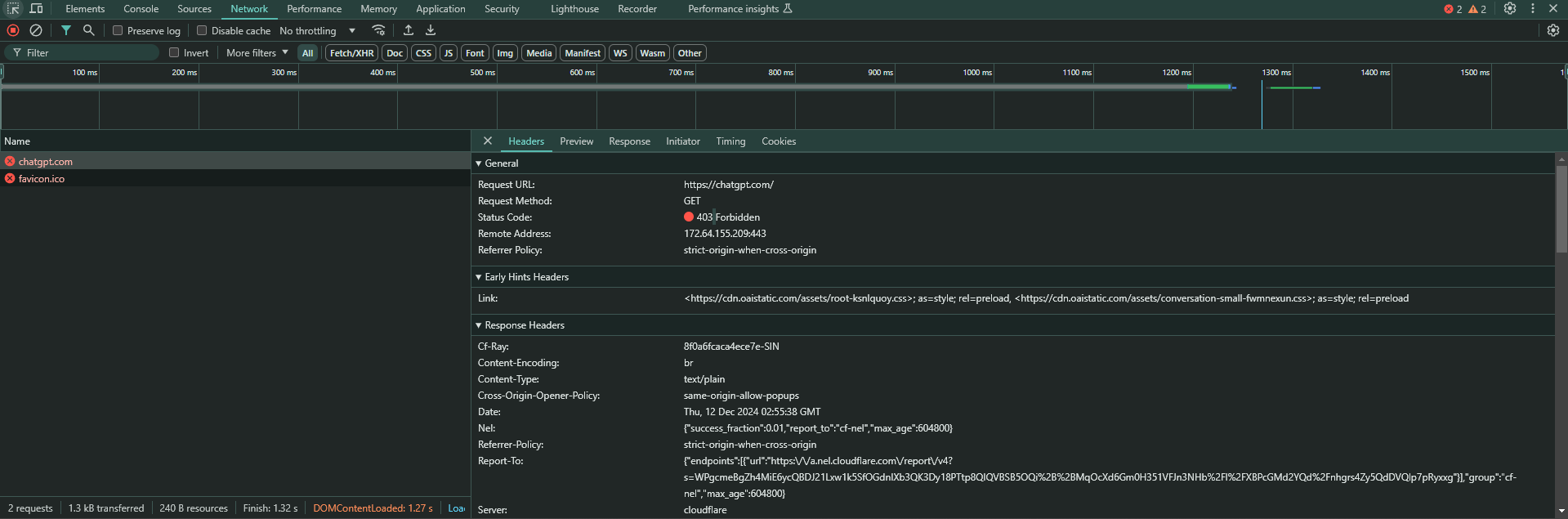Stop recording network log
Image resolution: width=1568 pixels, height=519 pixels.
click(13, 30)
